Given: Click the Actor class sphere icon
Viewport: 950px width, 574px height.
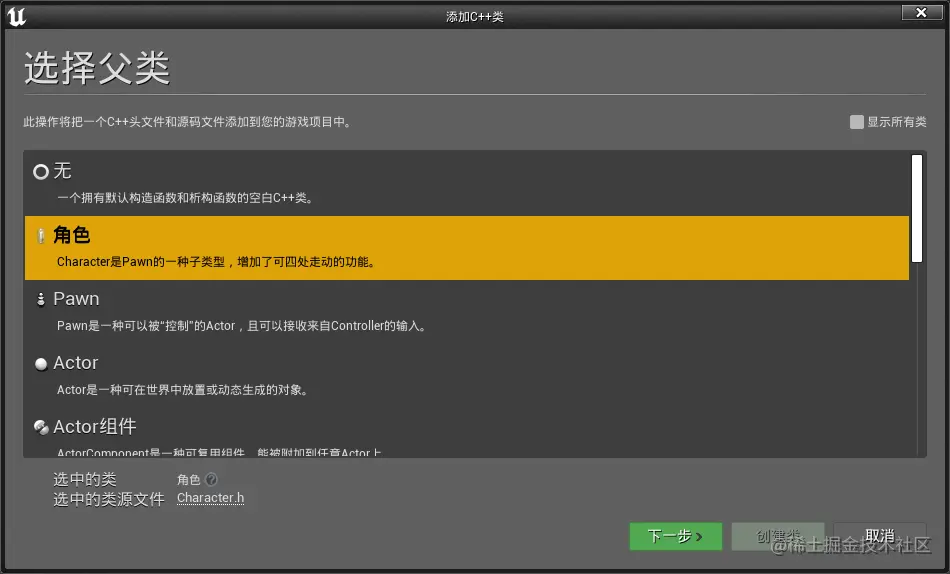Looking at the screenshot, I should point(41,364).
